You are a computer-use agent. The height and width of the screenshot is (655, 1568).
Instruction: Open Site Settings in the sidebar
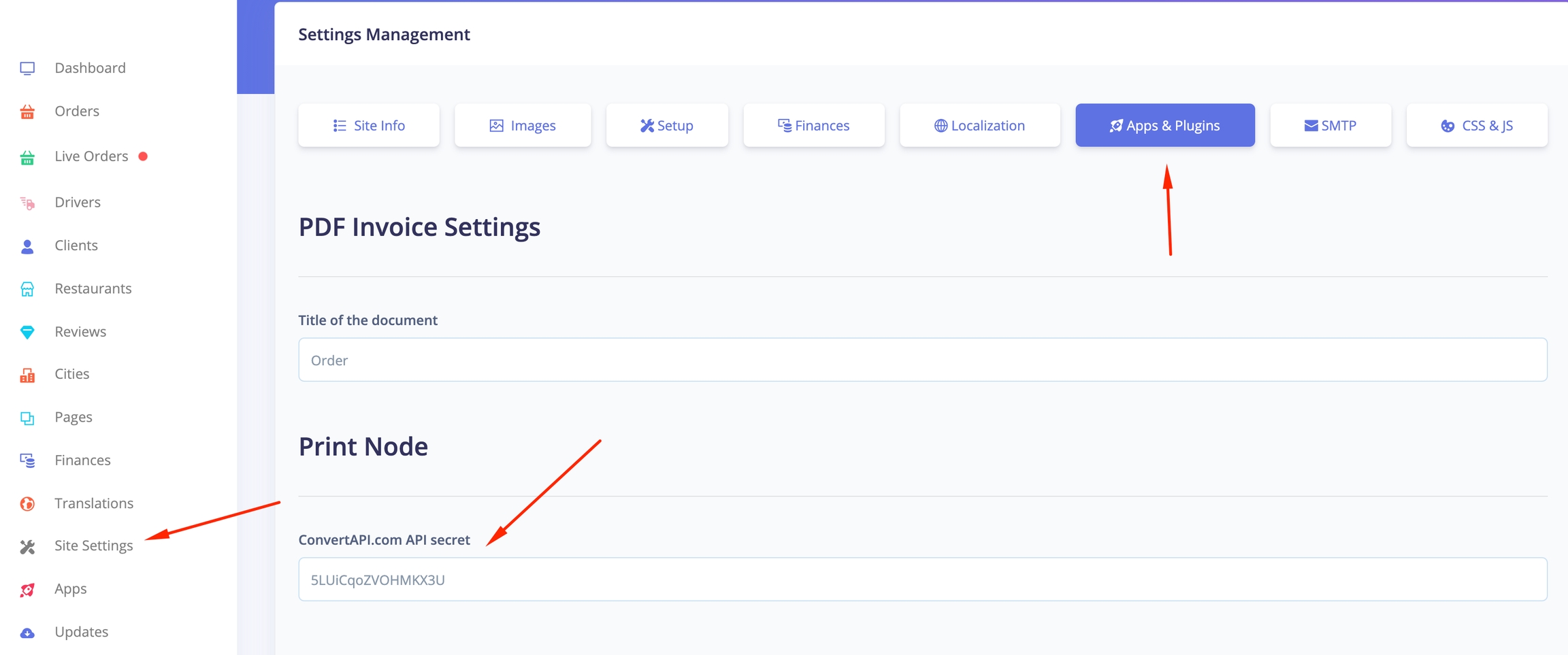(x=93, y=545)
